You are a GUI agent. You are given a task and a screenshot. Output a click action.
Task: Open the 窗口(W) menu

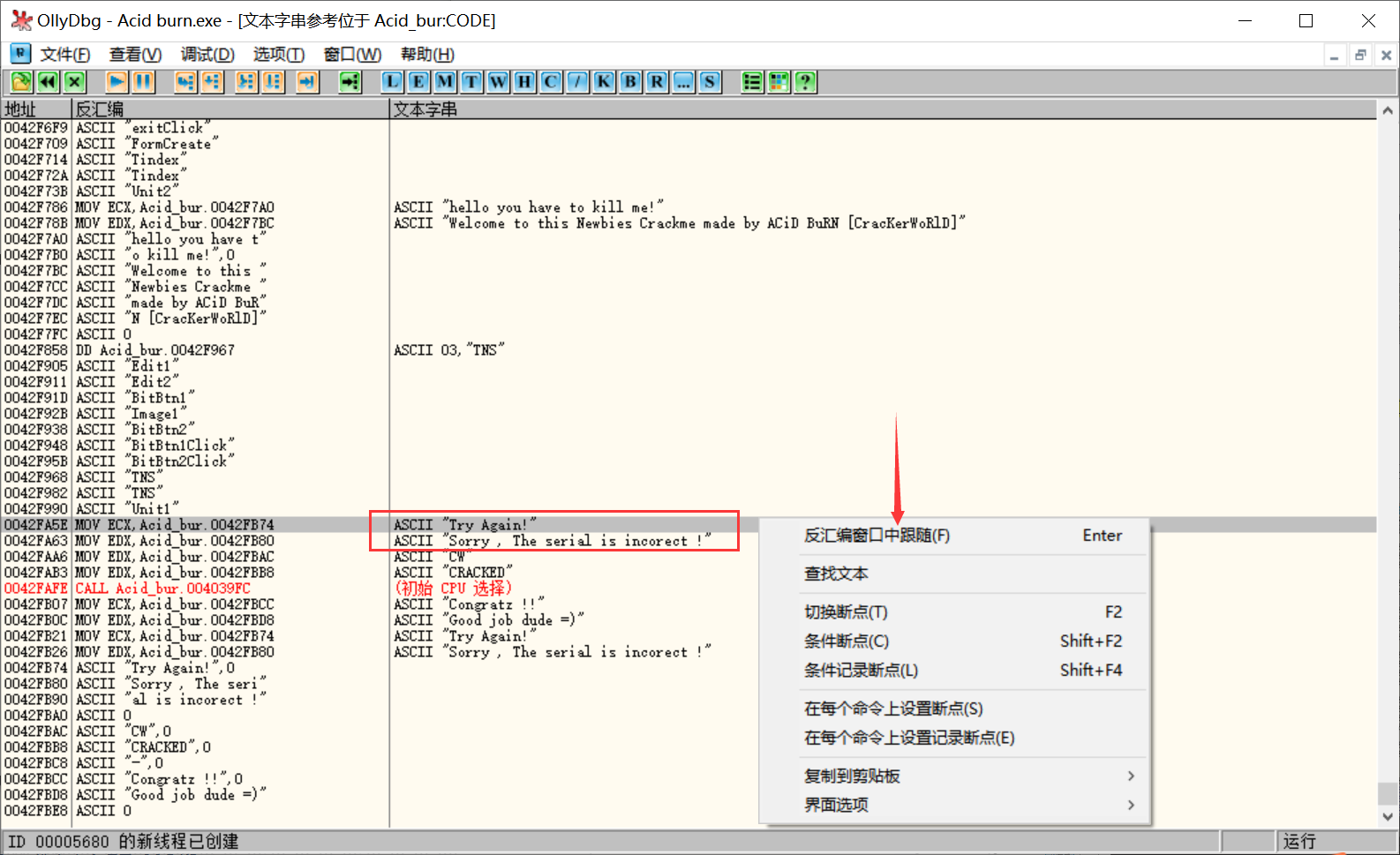click(352, 55)
